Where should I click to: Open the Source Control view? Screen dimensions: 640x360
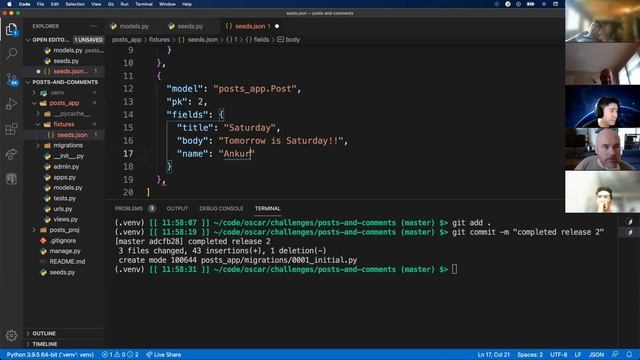pyautogui.click(x=11, y=79)
